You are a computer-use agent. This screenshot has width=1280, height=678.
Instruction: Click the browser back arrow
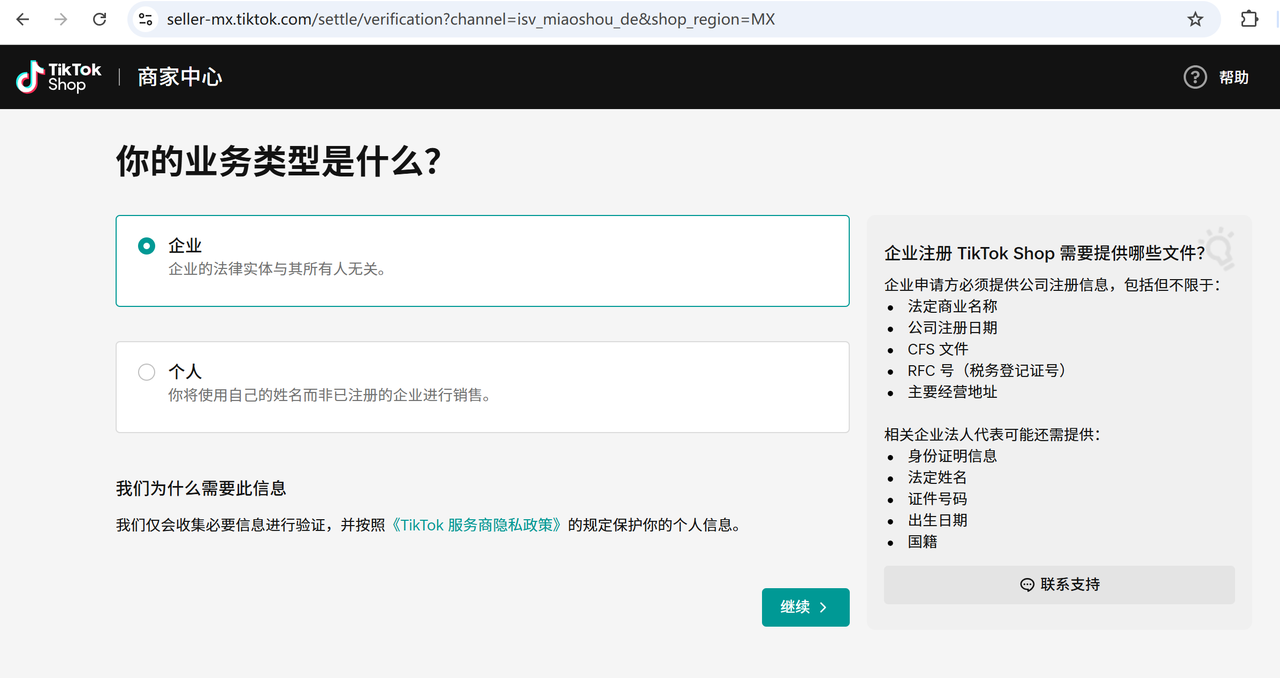[x=22, y=19]
